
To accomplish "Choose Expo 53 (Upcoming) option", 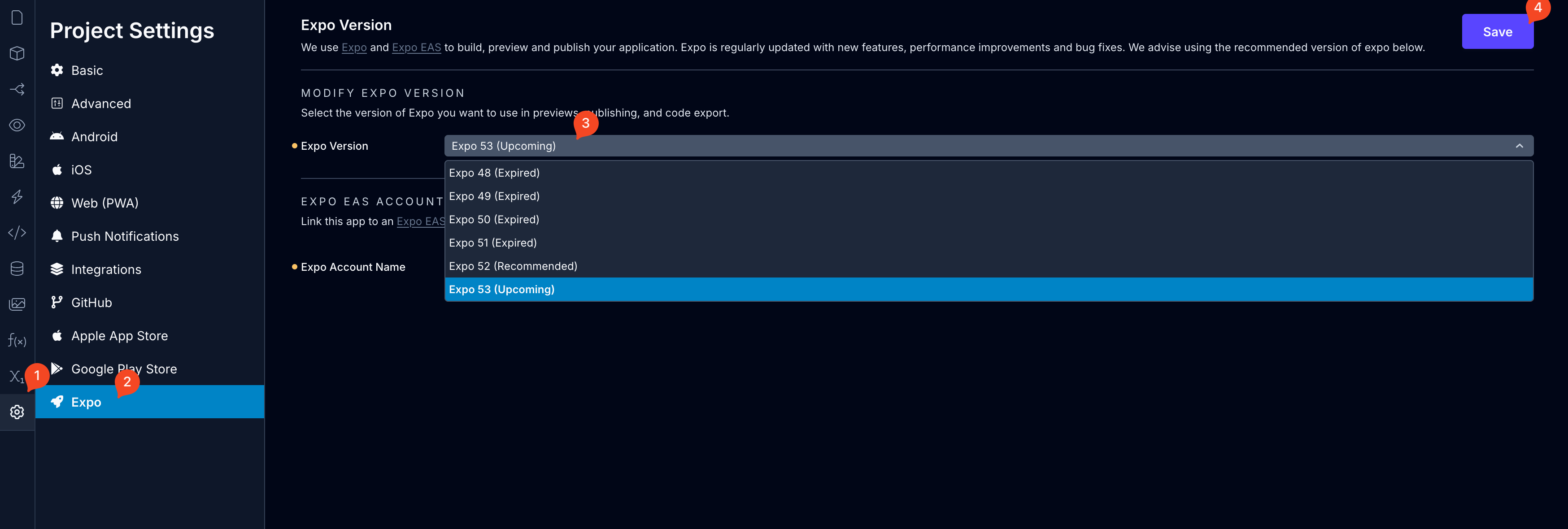I will click(989, 289).
